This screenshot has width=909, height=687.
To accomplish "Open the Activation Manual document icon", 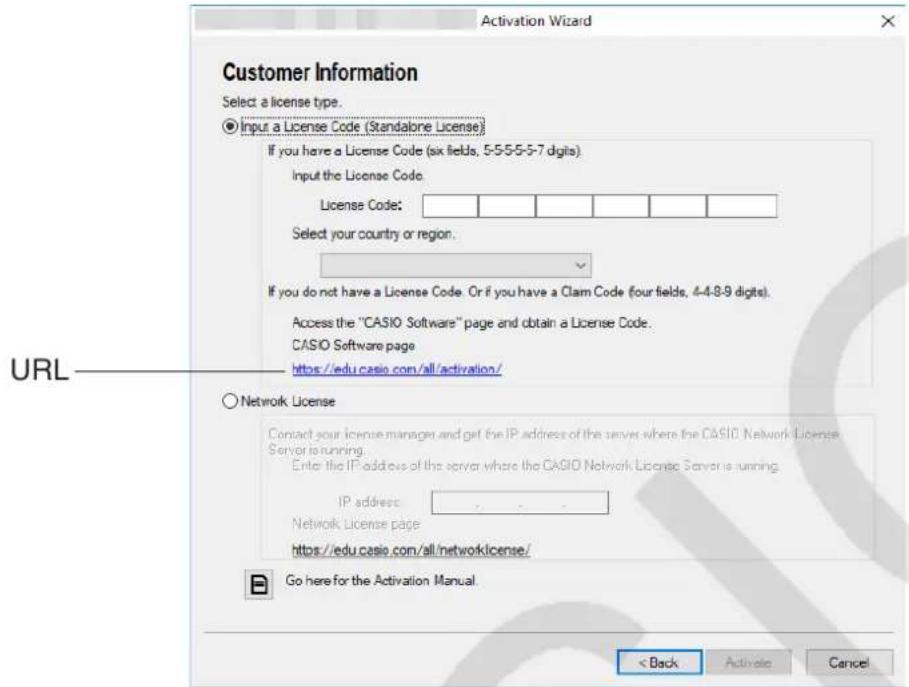I will coord(259,584).
